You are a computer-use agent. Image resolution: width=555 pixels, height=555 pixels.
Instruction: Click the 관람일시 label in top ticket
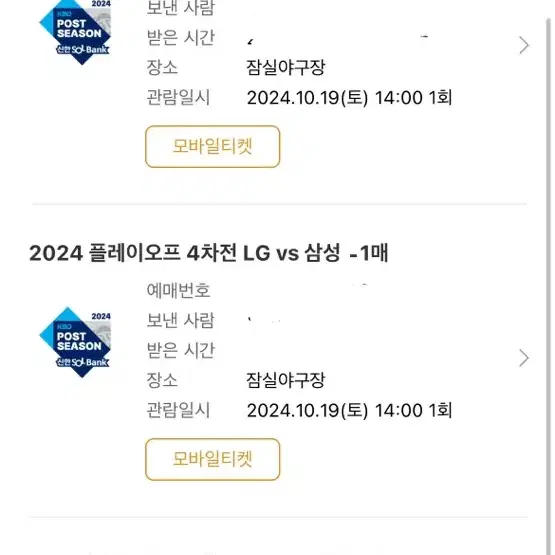click(178, 97)
